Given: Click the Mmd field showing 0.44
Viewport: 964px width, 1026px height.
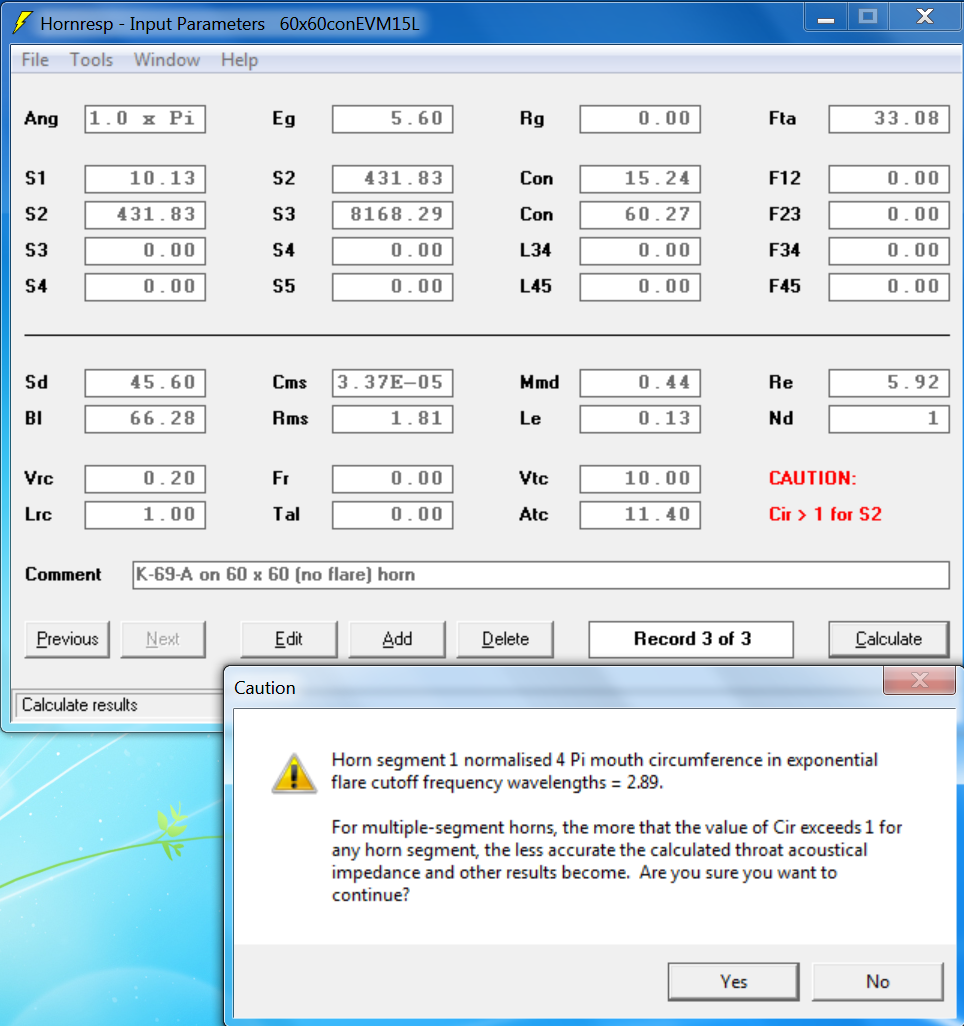Looking at the screenshot, I should click(x=640, y=383).
